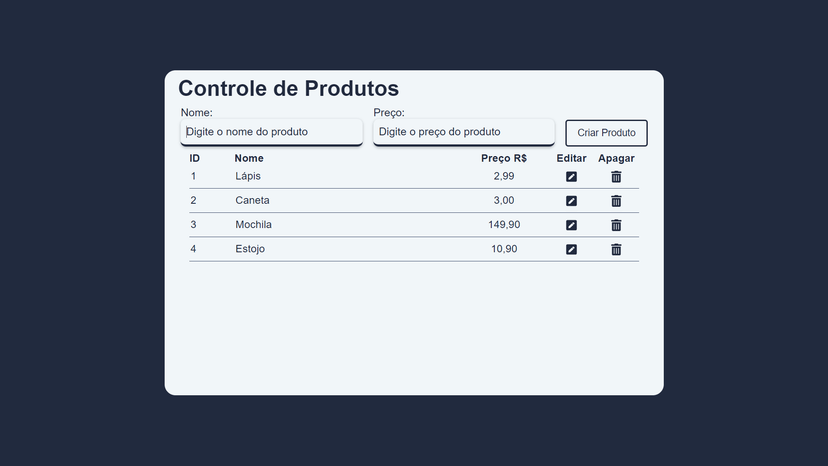Select the Nome column header

pos(249,158)
